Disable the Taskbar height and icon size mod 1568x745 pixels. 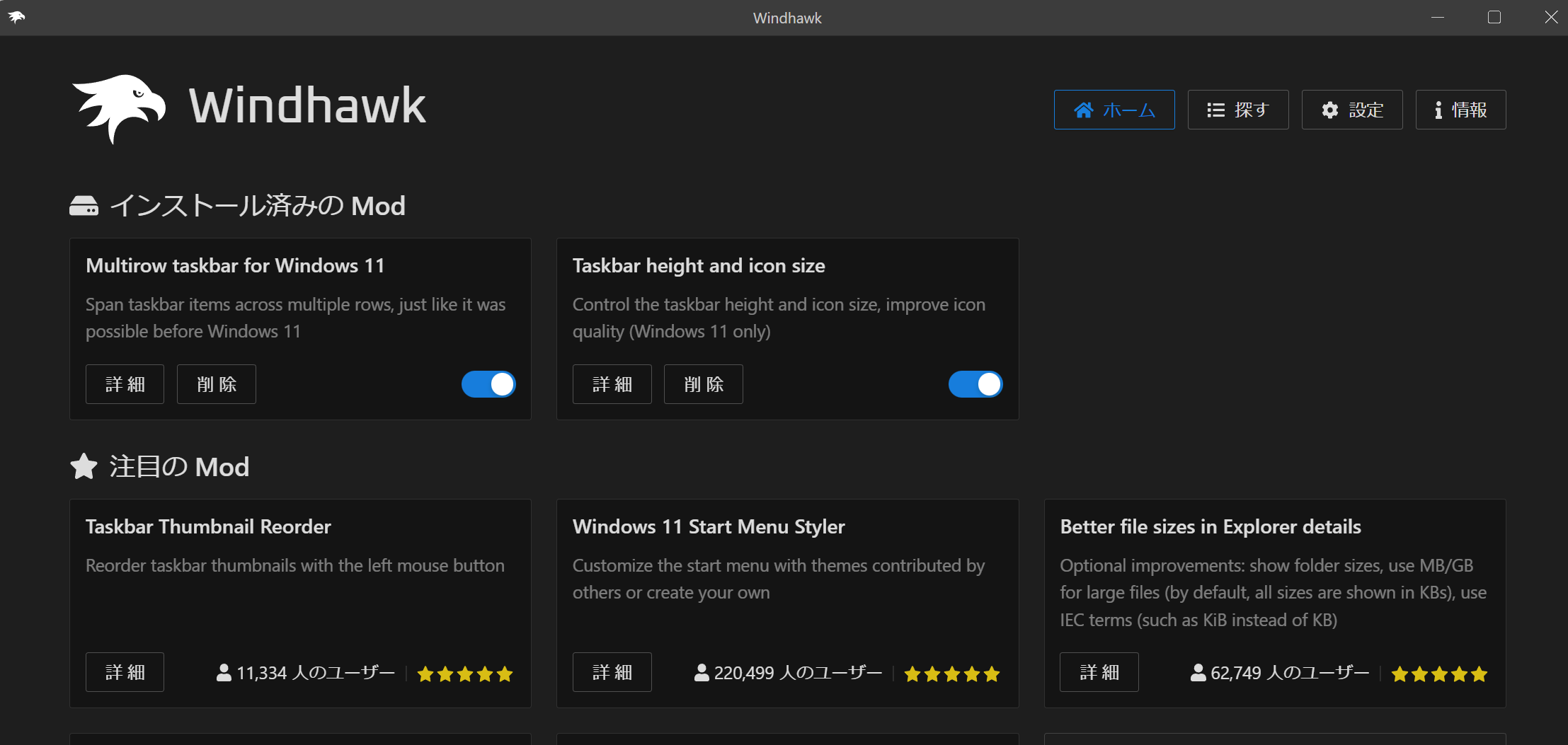[975, 384]
